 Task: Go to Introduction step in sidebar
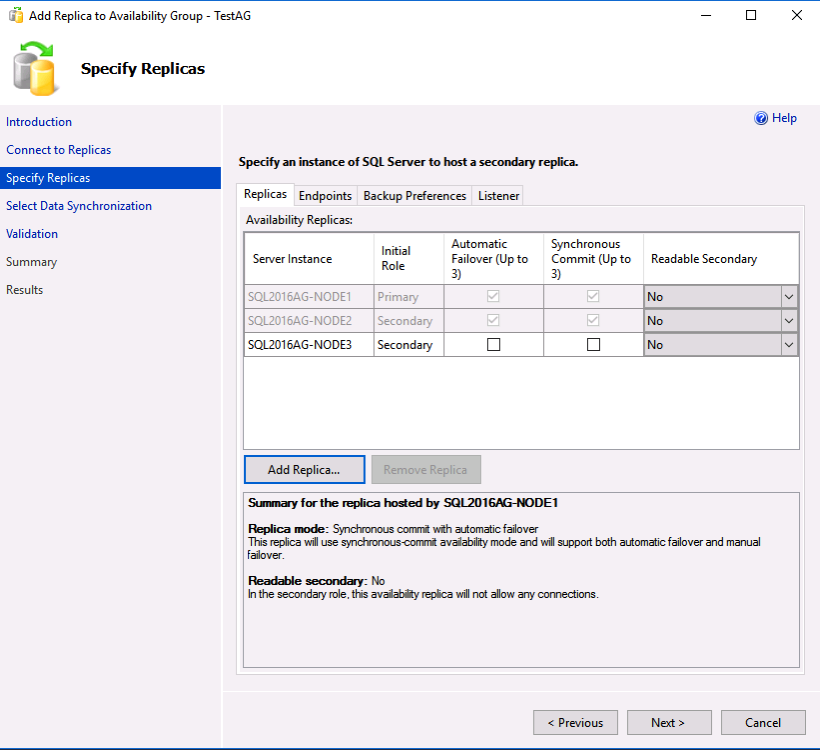39,122
